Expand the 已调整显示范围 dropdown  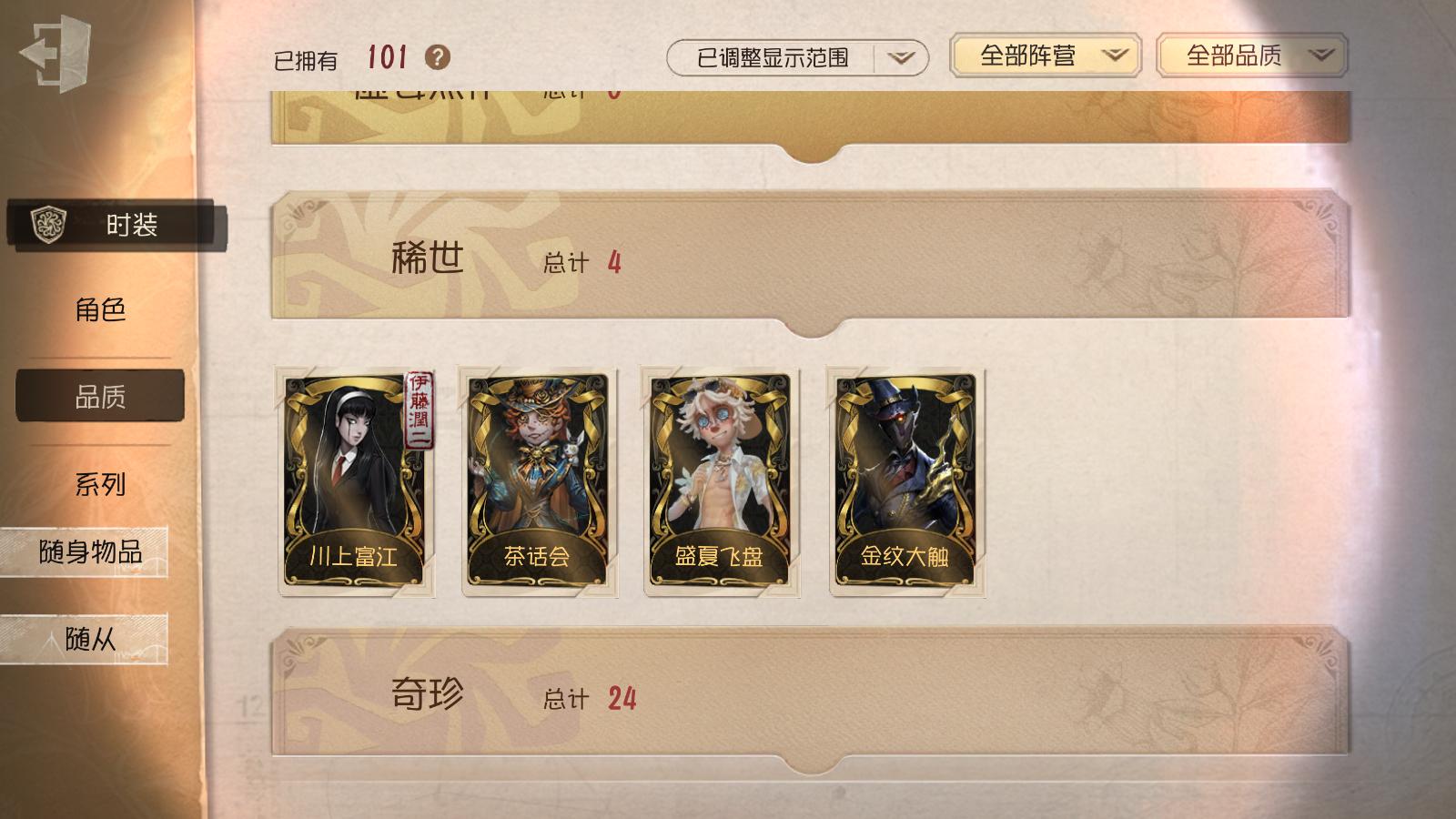pyautogui.click(x=797, y=57)
